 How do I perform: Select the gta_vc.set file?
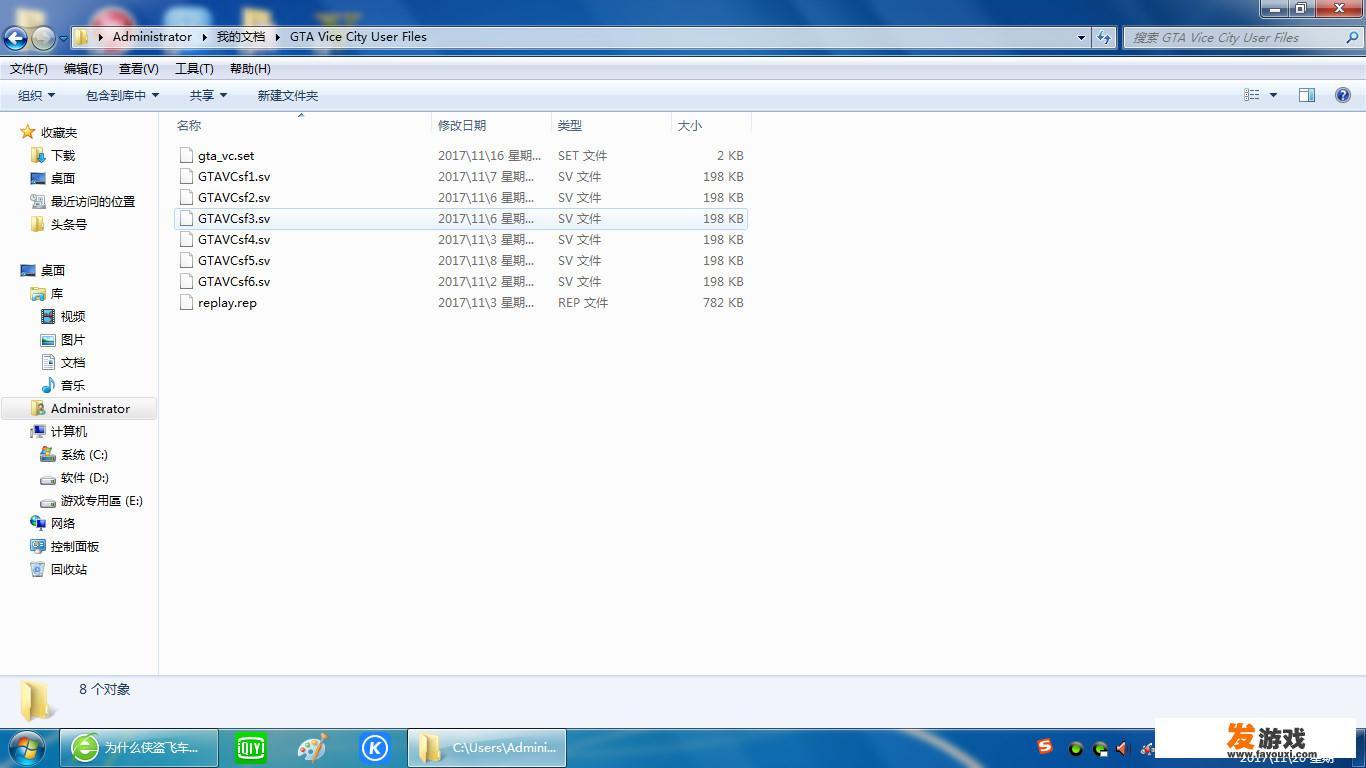click(461, 155)
